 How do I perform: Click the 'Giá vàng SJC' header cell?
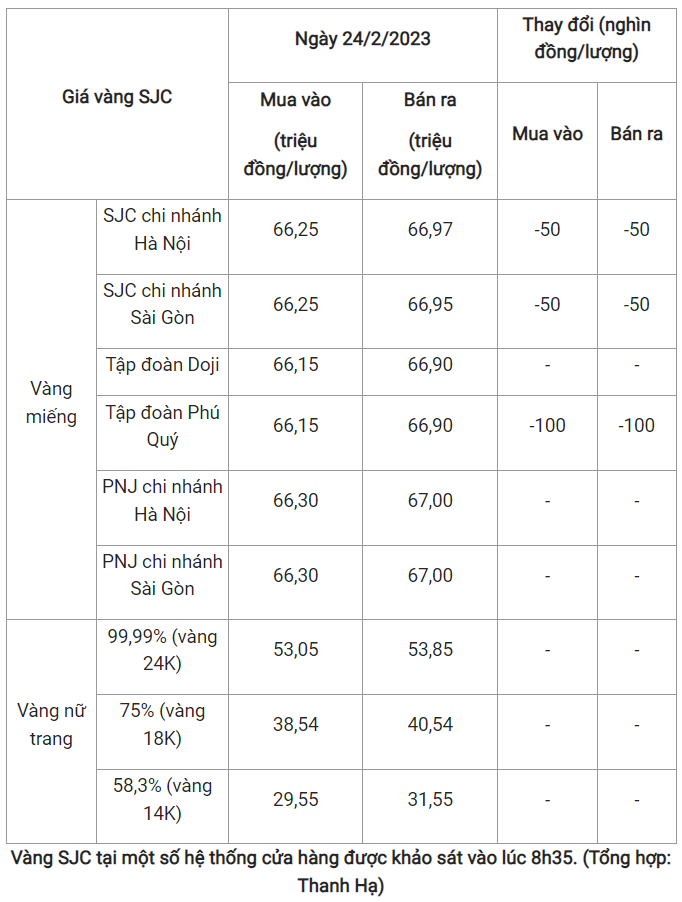117,98
